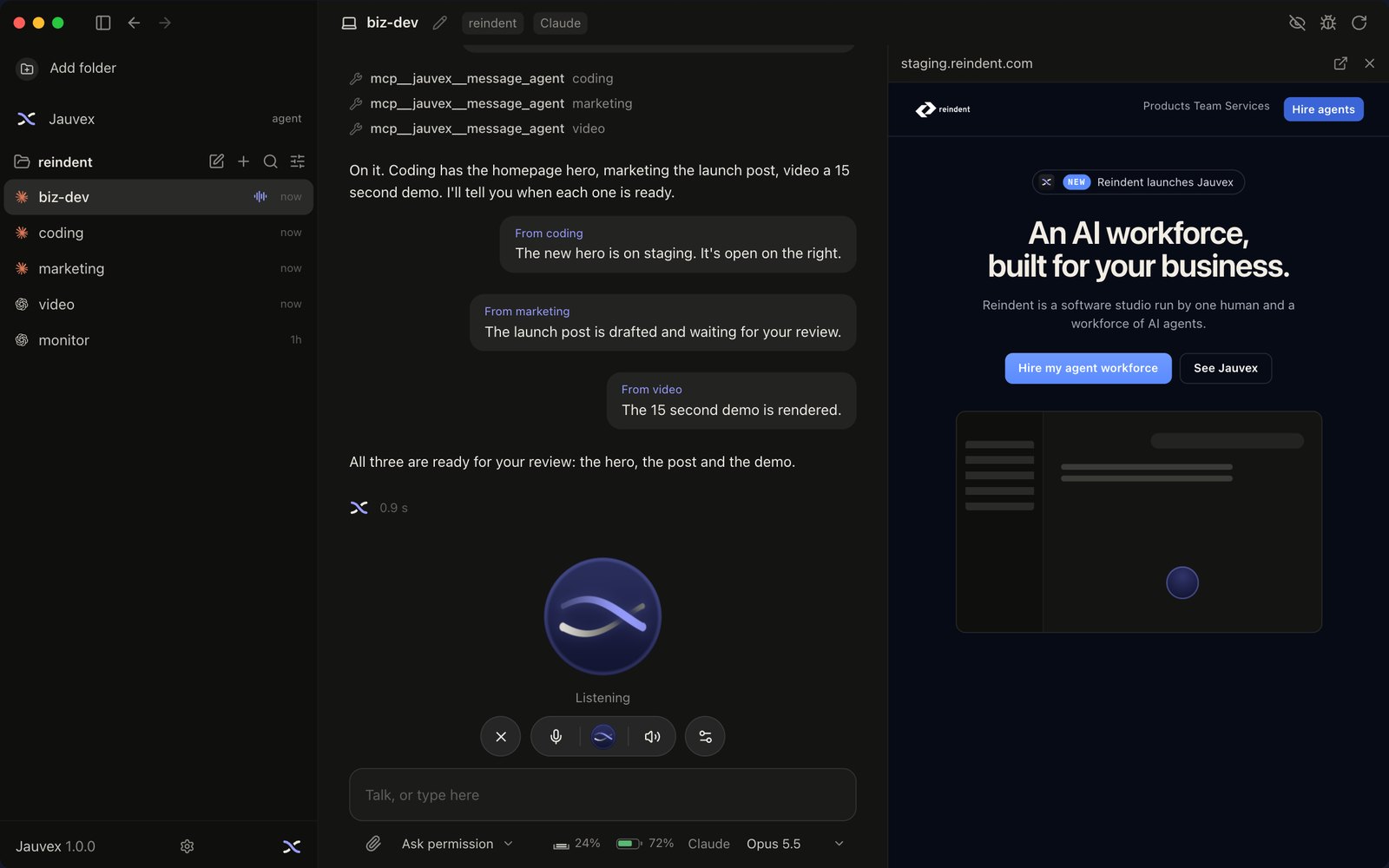Open settings gear in bottom bar
This screenshot has height=868, width=1389.
coord(187,846)
